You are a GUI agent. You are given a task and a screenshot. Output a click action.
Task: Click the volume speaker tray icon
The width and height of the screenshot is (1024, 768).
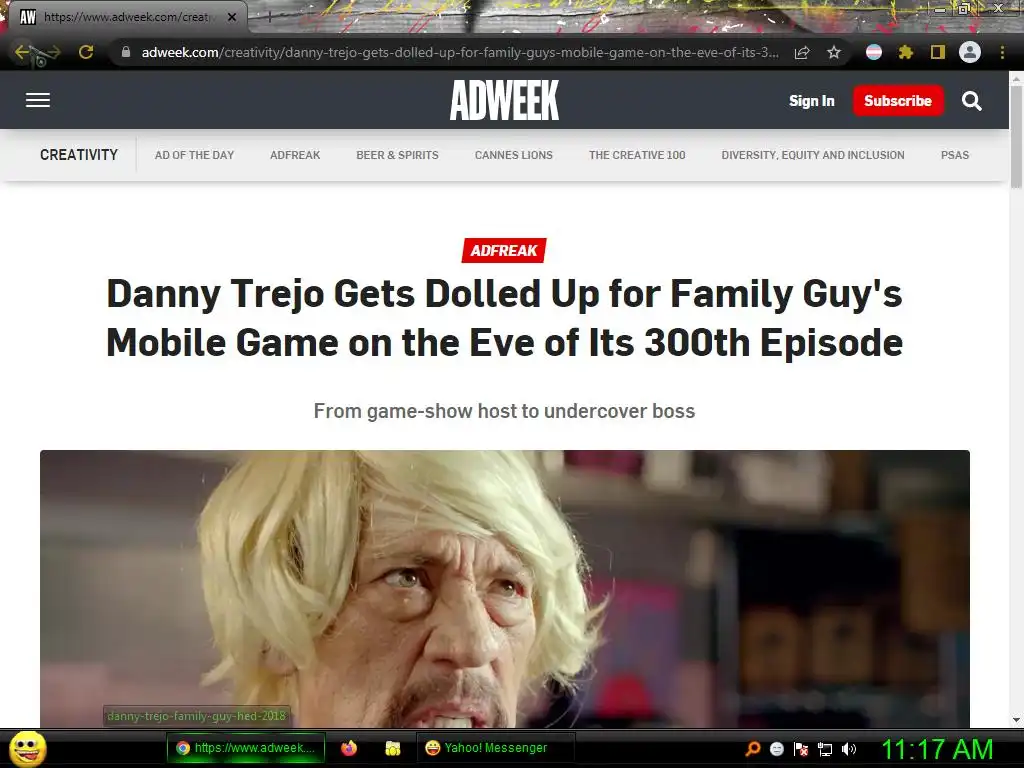point(849,749)
